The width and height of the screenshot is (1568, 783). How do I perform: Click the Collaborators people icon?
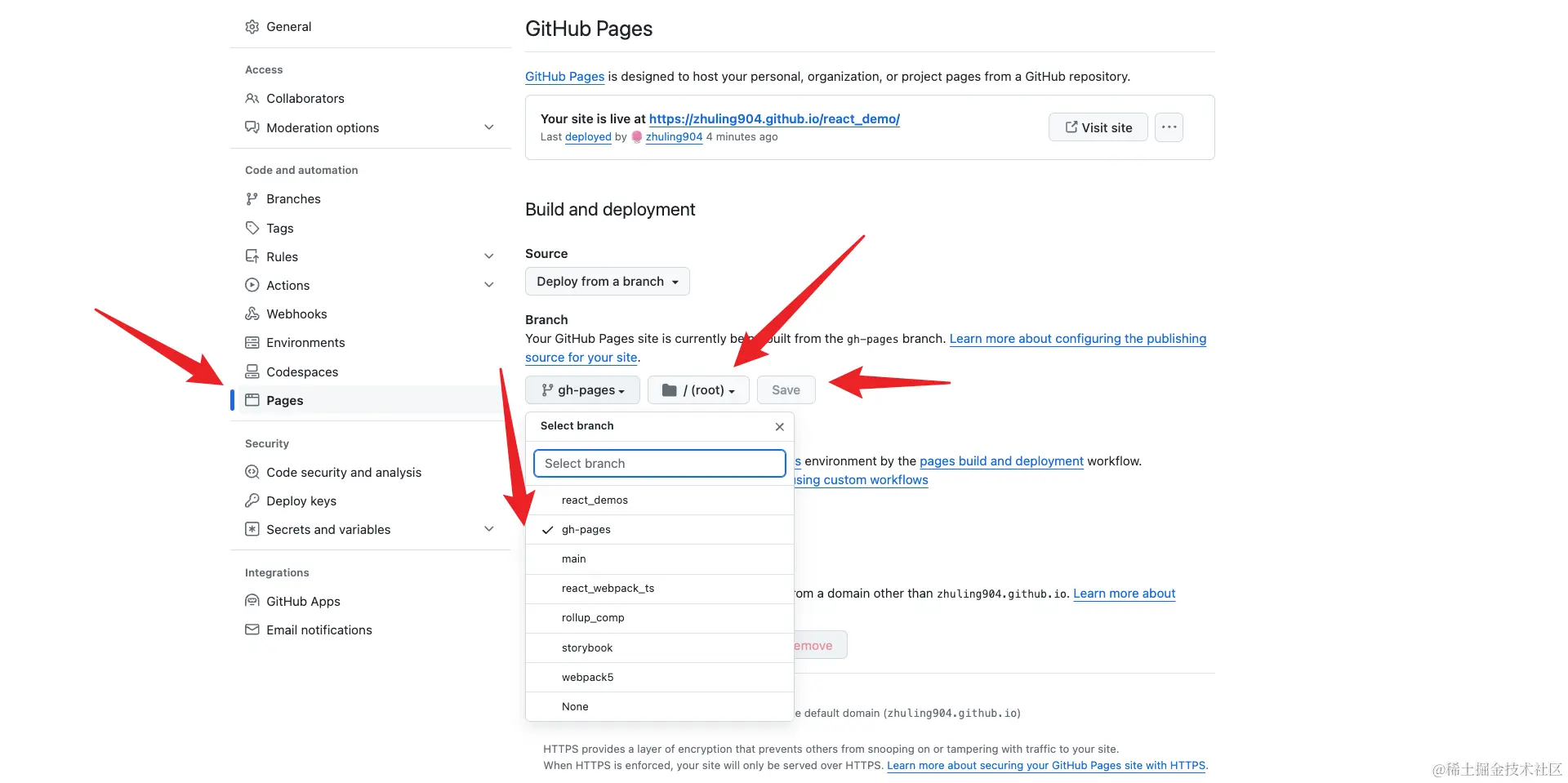click(252, 99)
